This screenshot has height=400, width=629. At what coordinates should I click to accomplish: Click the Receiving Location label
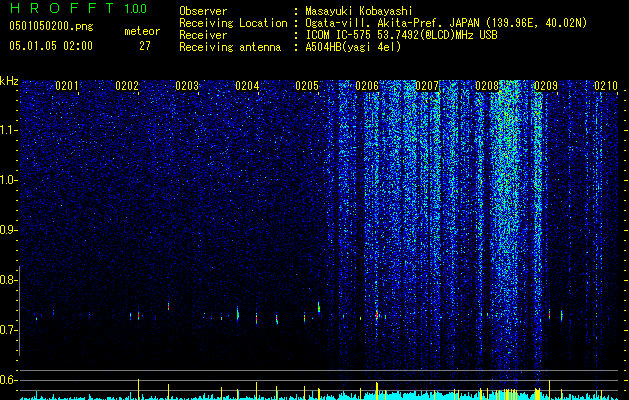233,23
